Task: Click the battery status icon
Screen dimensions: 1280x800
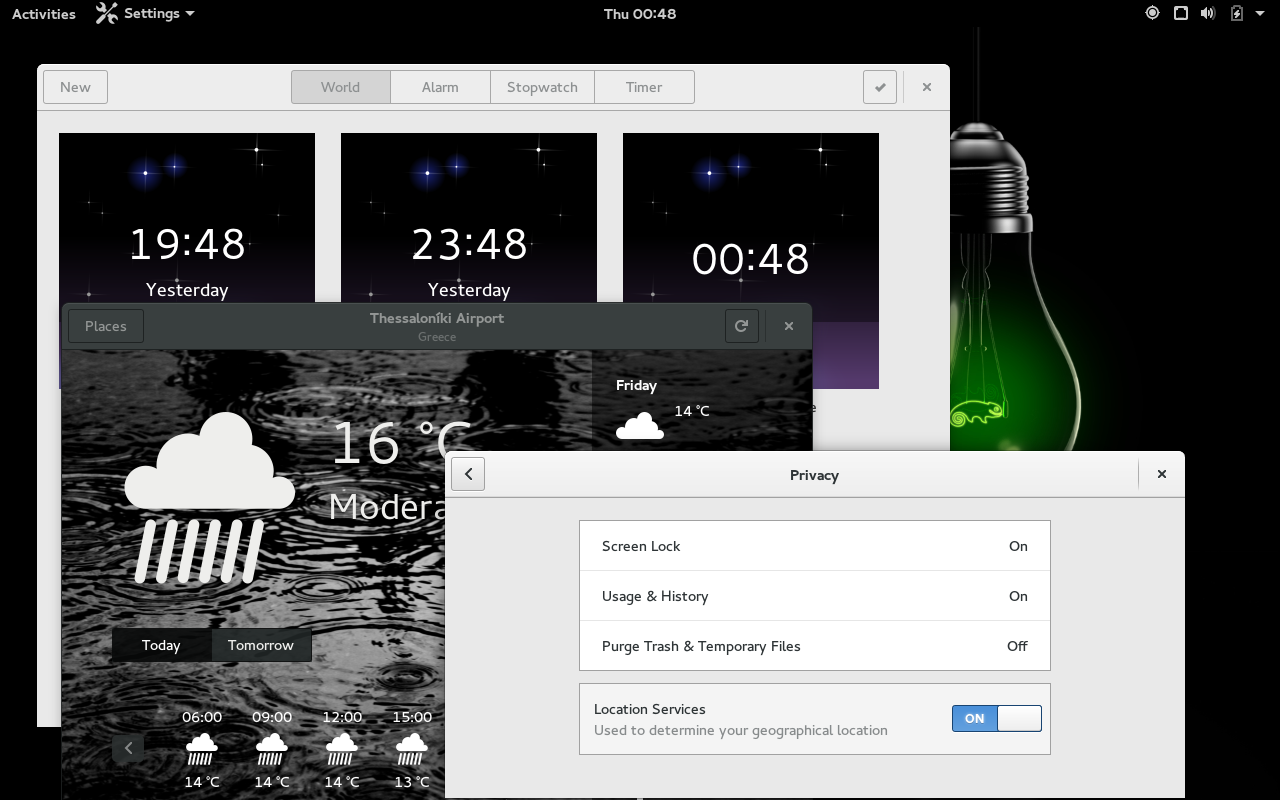Action: point(1236,14)
